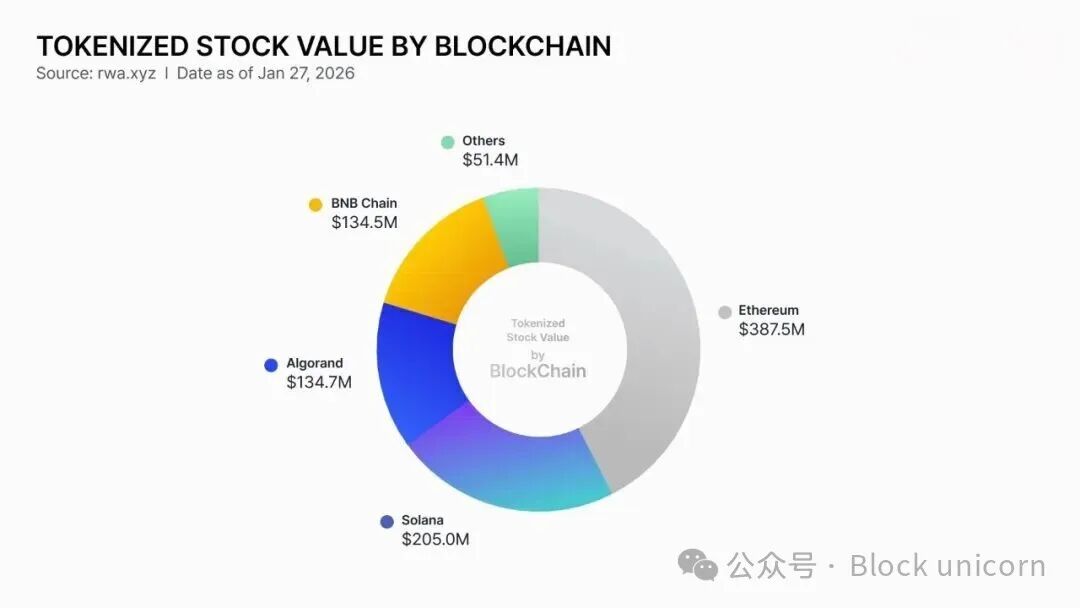Click the $205.0M Solana value
Screen dimensions: 1080x608
point(435,539)
